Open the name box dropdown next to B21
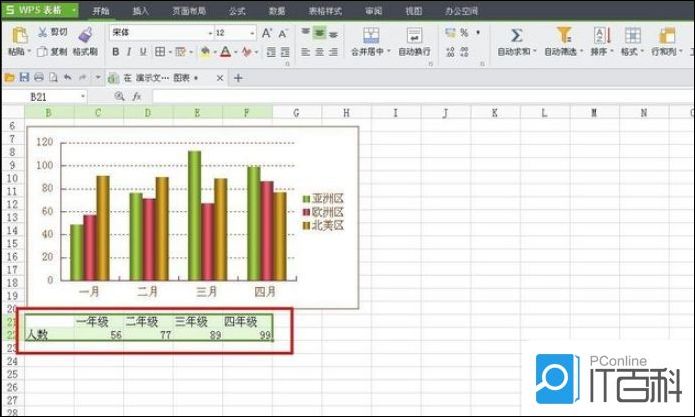 point(83,96)
